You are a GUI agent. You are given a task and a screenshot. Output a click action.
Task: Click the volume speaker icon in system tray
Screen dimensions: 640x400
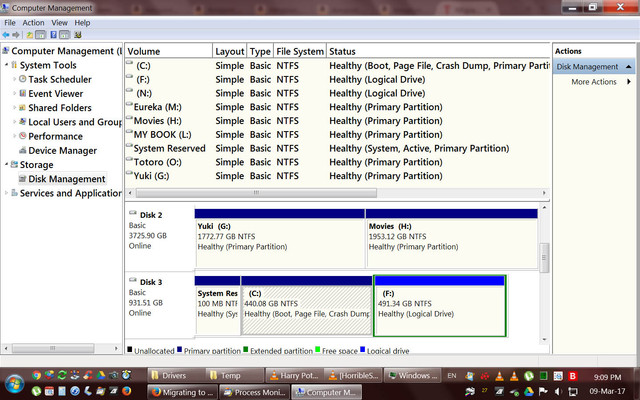coord(558,391)
